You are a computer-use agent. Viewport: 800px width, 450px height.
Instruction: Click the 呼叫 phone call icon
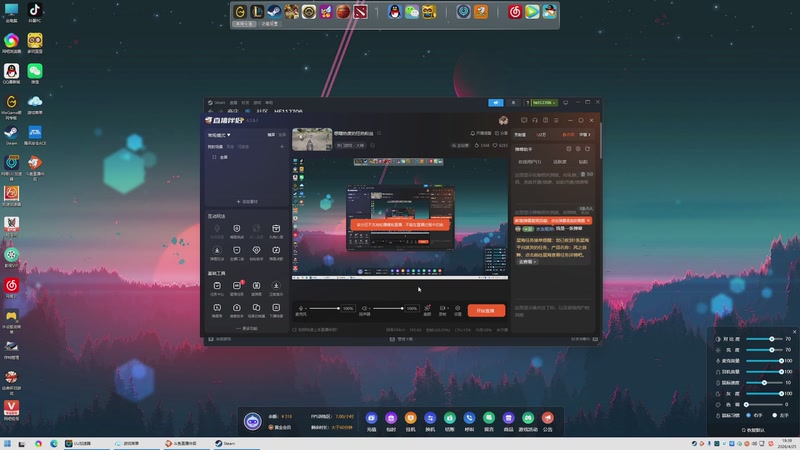[x=469, y=422]
